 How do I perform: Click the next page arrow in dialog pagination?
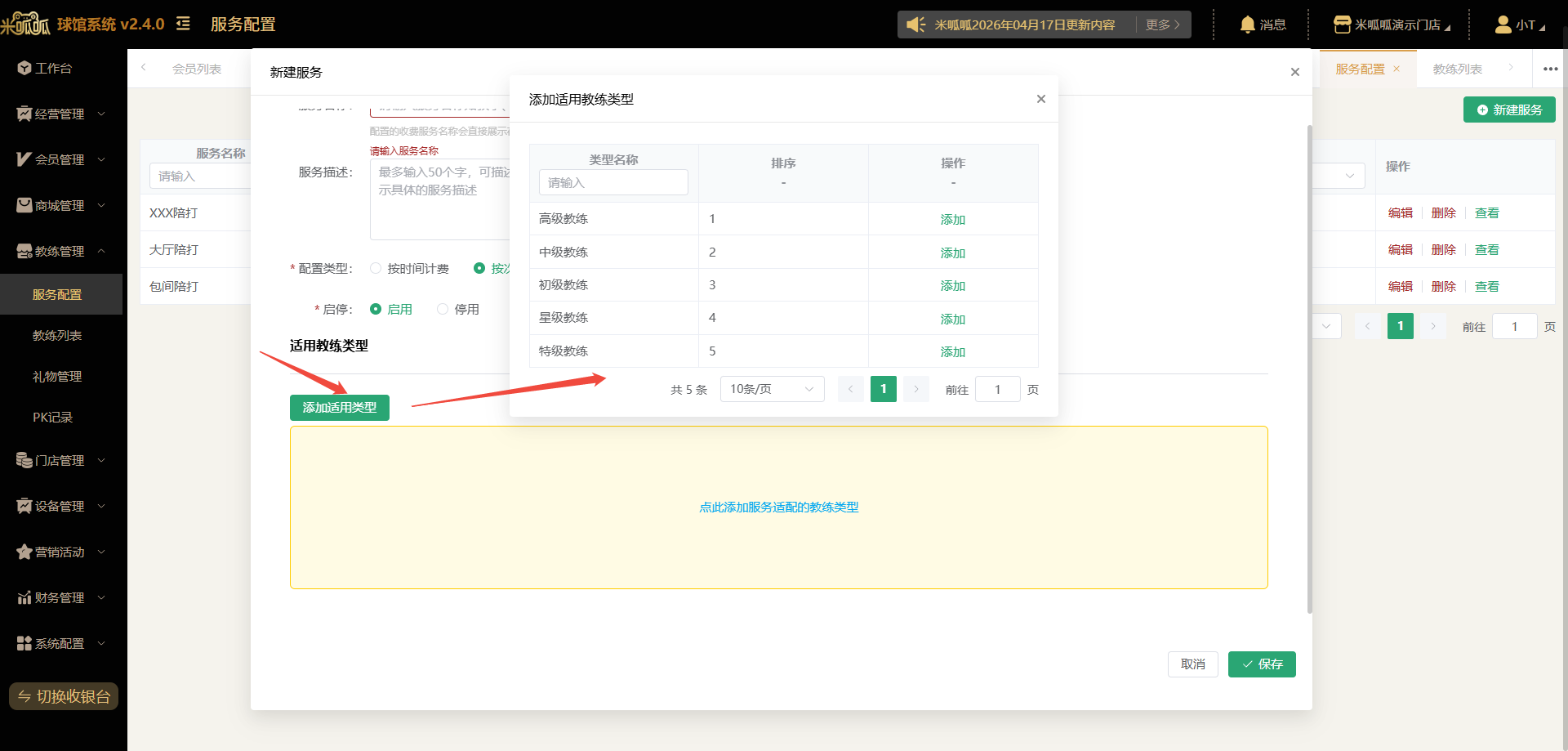pyautogui.click(x=916, y=389)
